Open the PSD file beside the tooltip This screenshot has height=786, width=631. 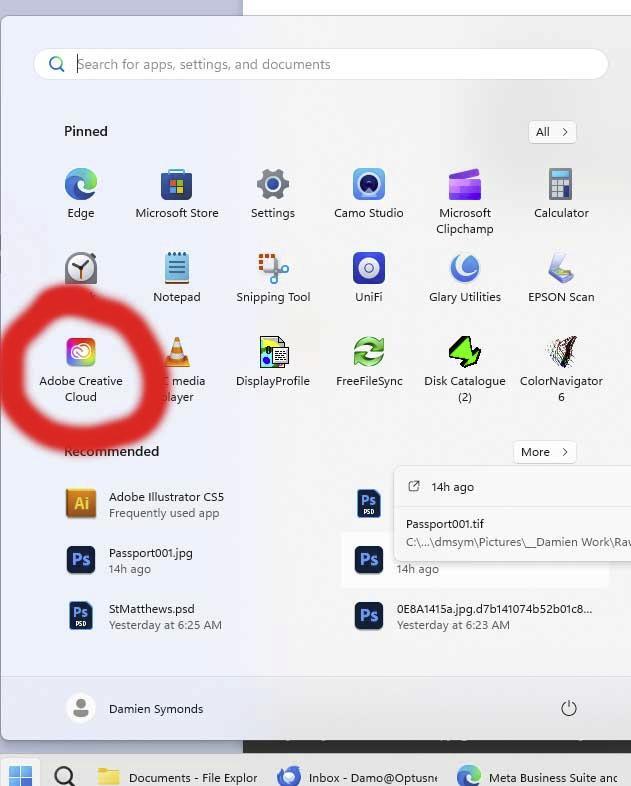[368, 503]
